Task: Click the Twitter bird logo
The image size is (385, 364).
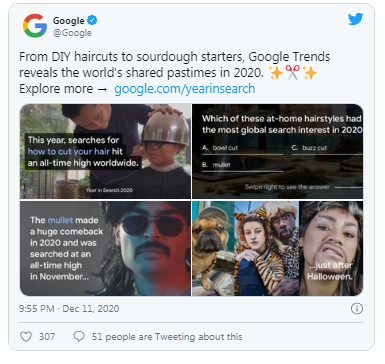Action: [355, 19]
